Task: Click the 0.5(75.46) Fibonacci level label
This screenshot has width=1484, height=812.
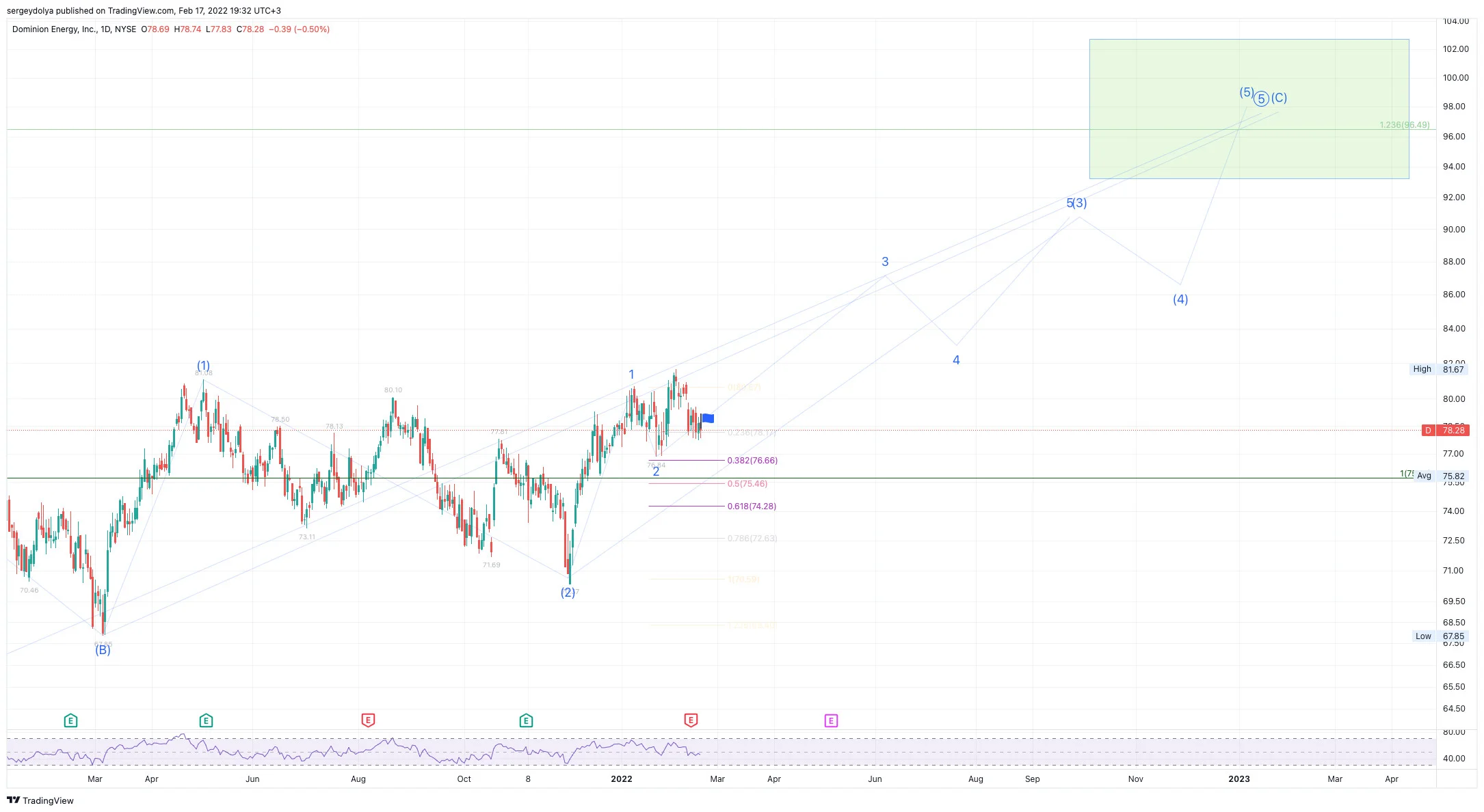Action: point(747,484)
